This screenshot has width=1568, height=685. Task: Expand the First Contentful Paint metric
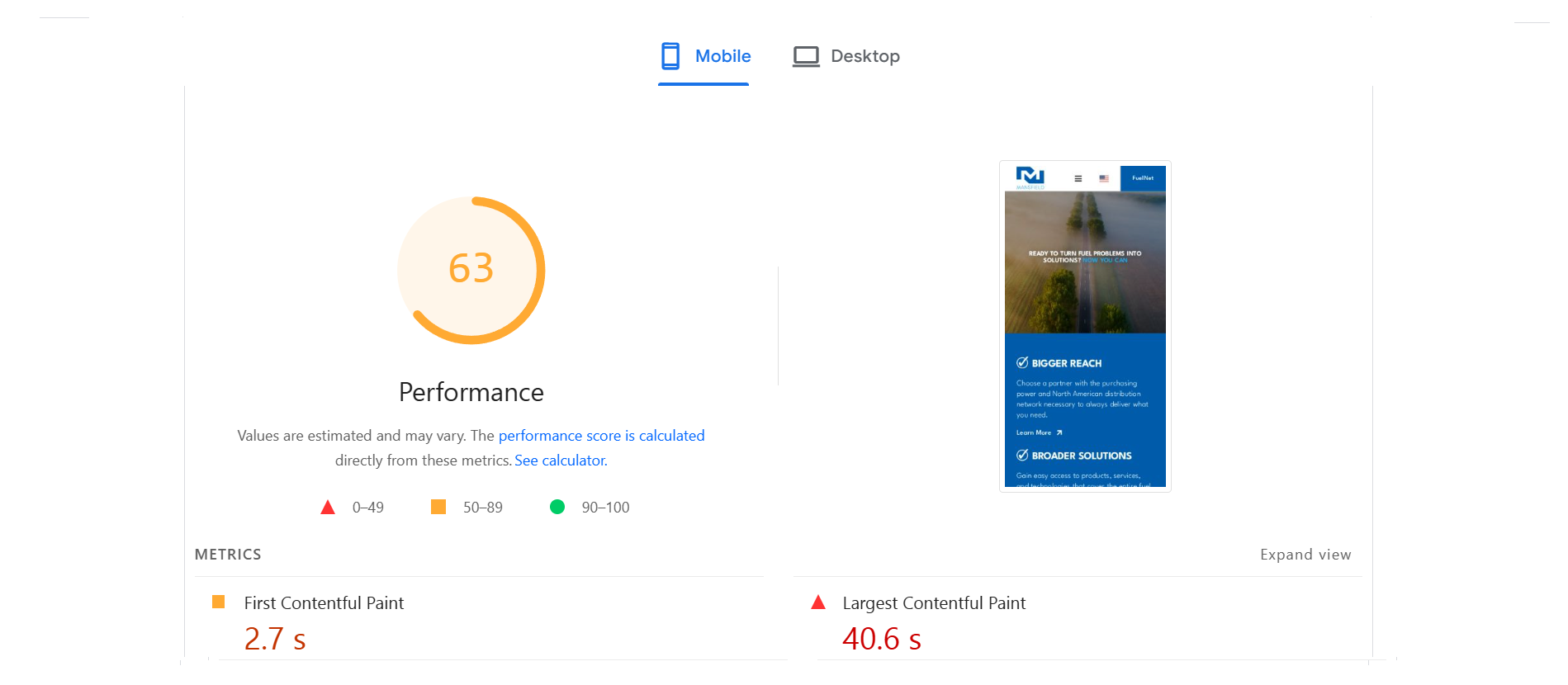point(324,603)
